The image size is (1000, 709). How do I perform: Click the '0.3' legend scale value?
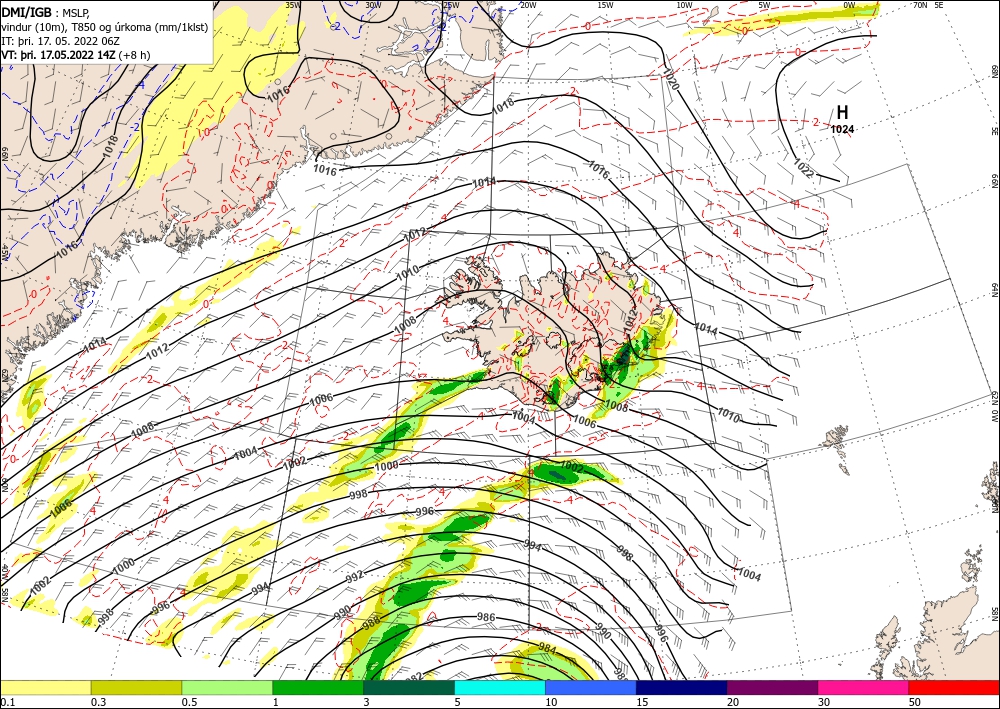tap(97, 702)
